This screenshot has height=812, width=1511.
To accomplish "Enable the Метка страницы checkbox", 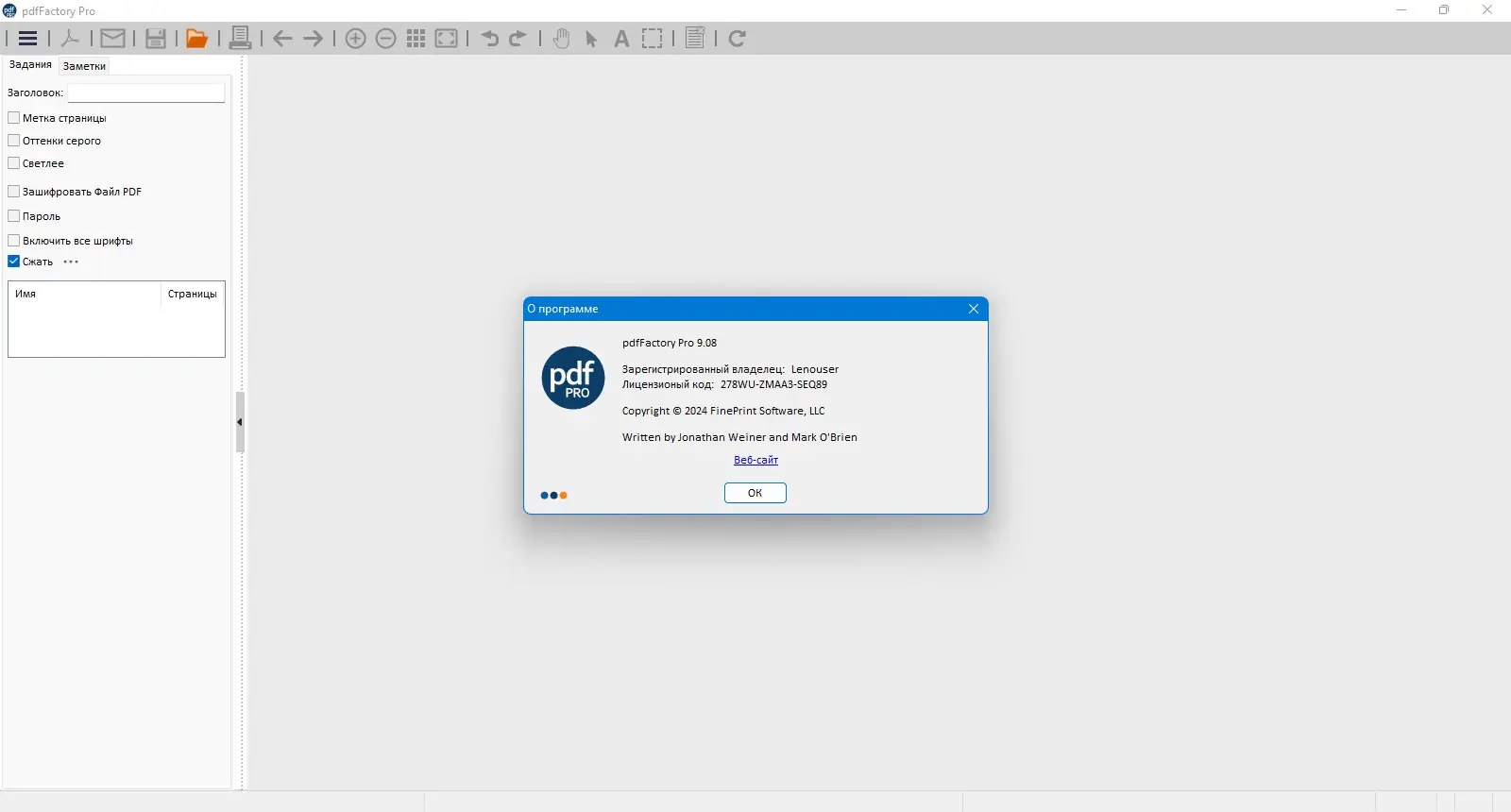I will 14,118.
